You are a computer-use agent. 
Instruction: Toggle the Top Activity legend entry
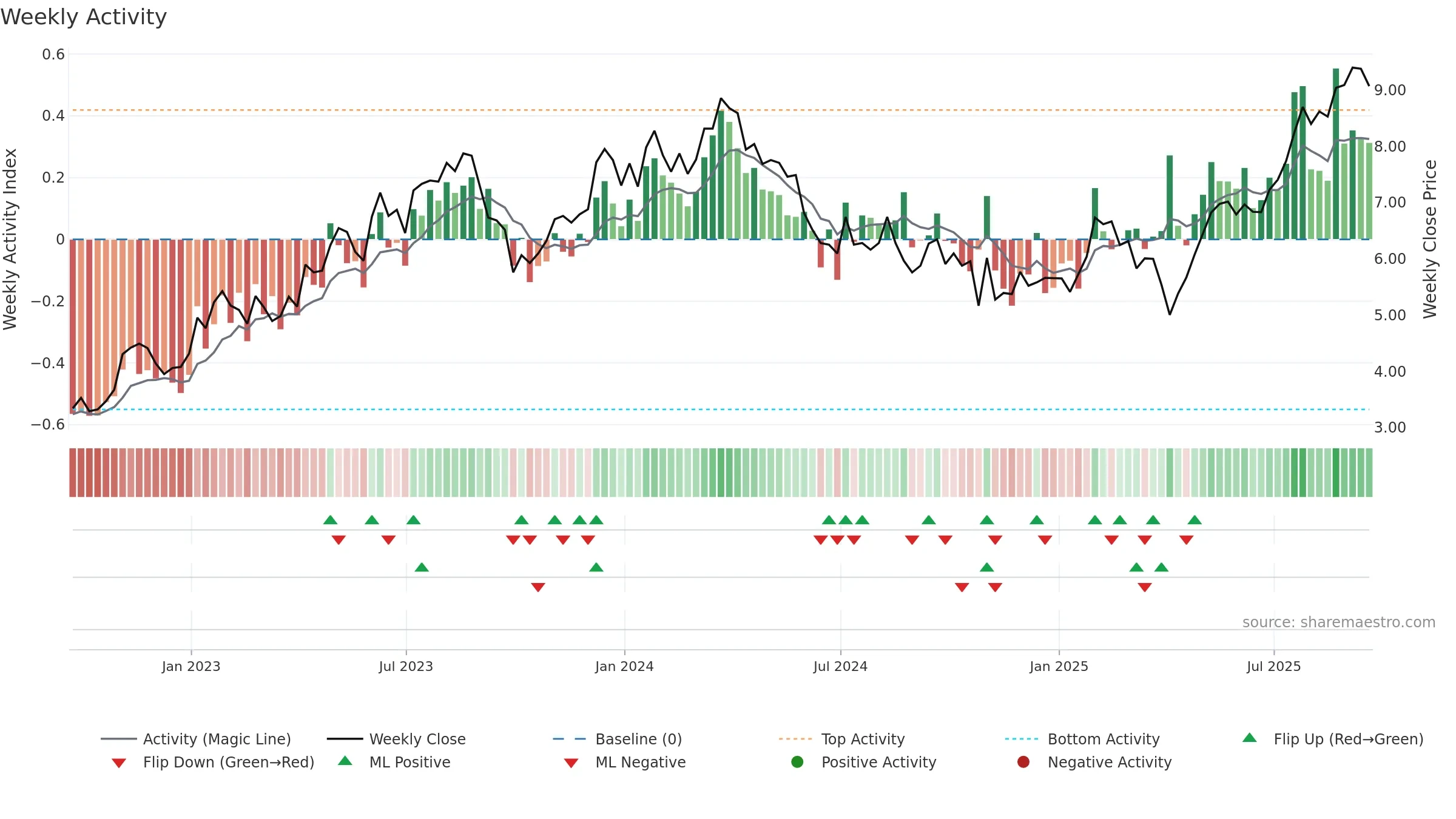[x=841, y=739]
